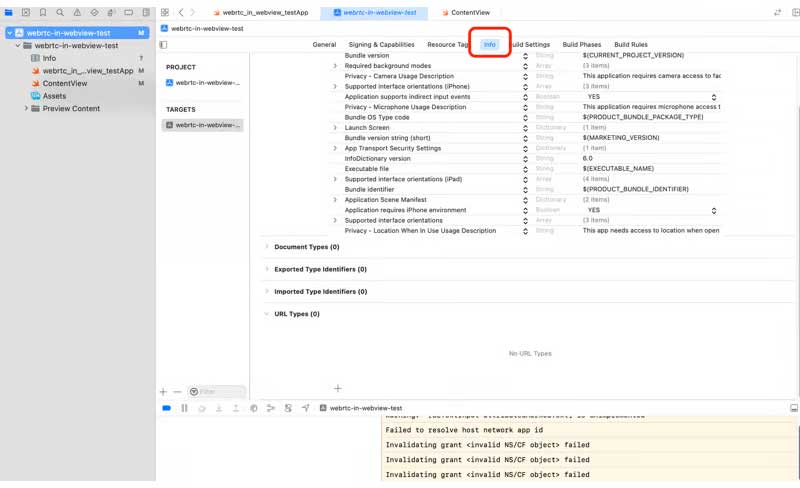Click the related items grid icon
The height and width of the screenshot is (488, 800).
(165, 12)
